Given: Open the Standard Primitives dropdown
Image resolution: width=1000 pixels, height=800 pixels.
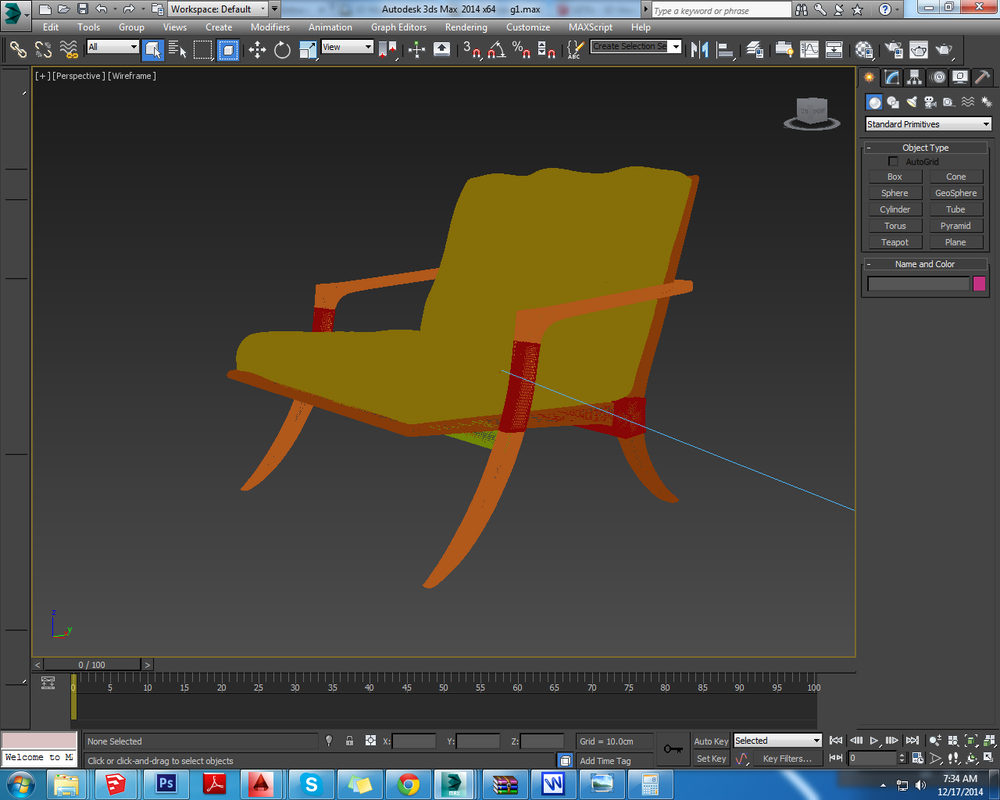Looking at the screenshot, I should (927, 123).
